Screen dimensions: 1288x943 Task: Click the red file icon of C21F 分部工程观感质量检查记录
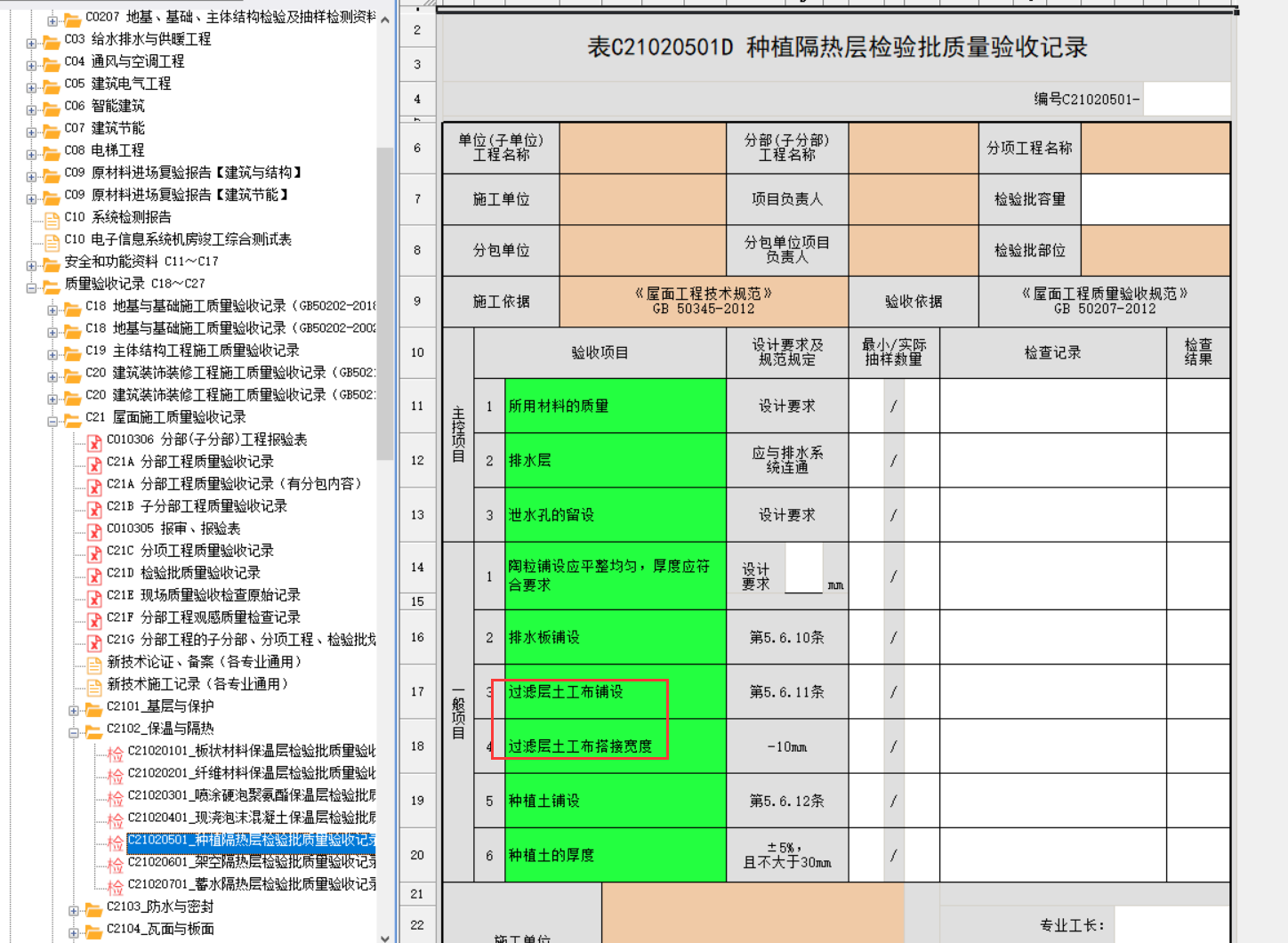point(94,619)
